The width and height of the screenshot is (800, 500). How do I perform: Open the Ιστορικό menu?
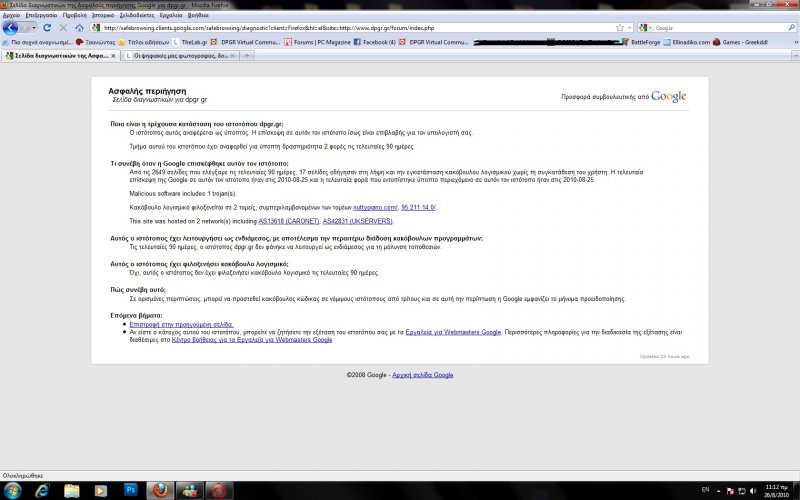point(103,15)
